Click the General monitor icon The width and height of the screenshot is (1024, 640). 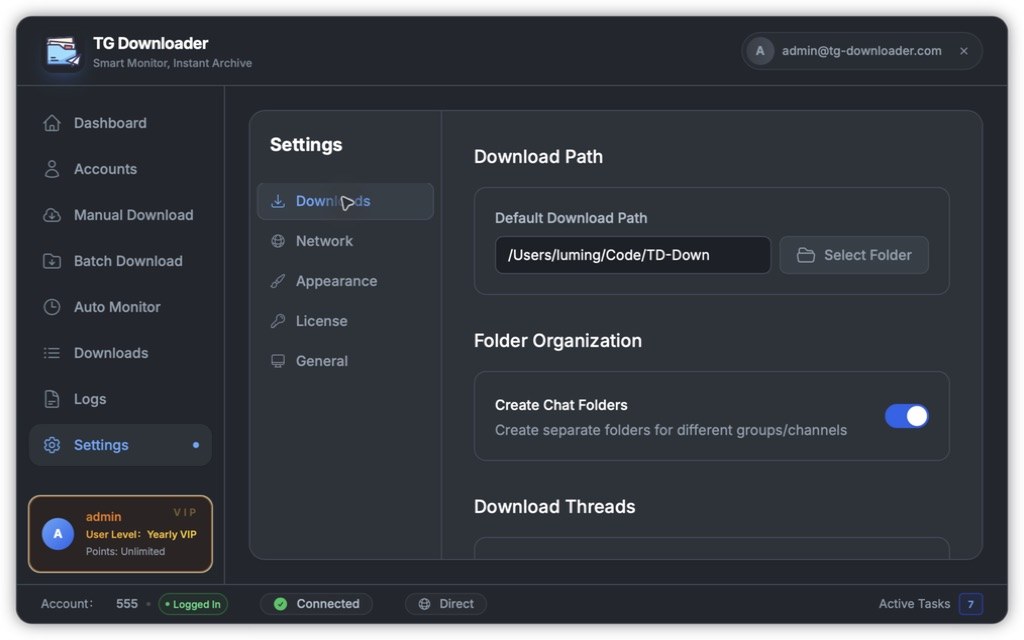click(x=278, y=361)
